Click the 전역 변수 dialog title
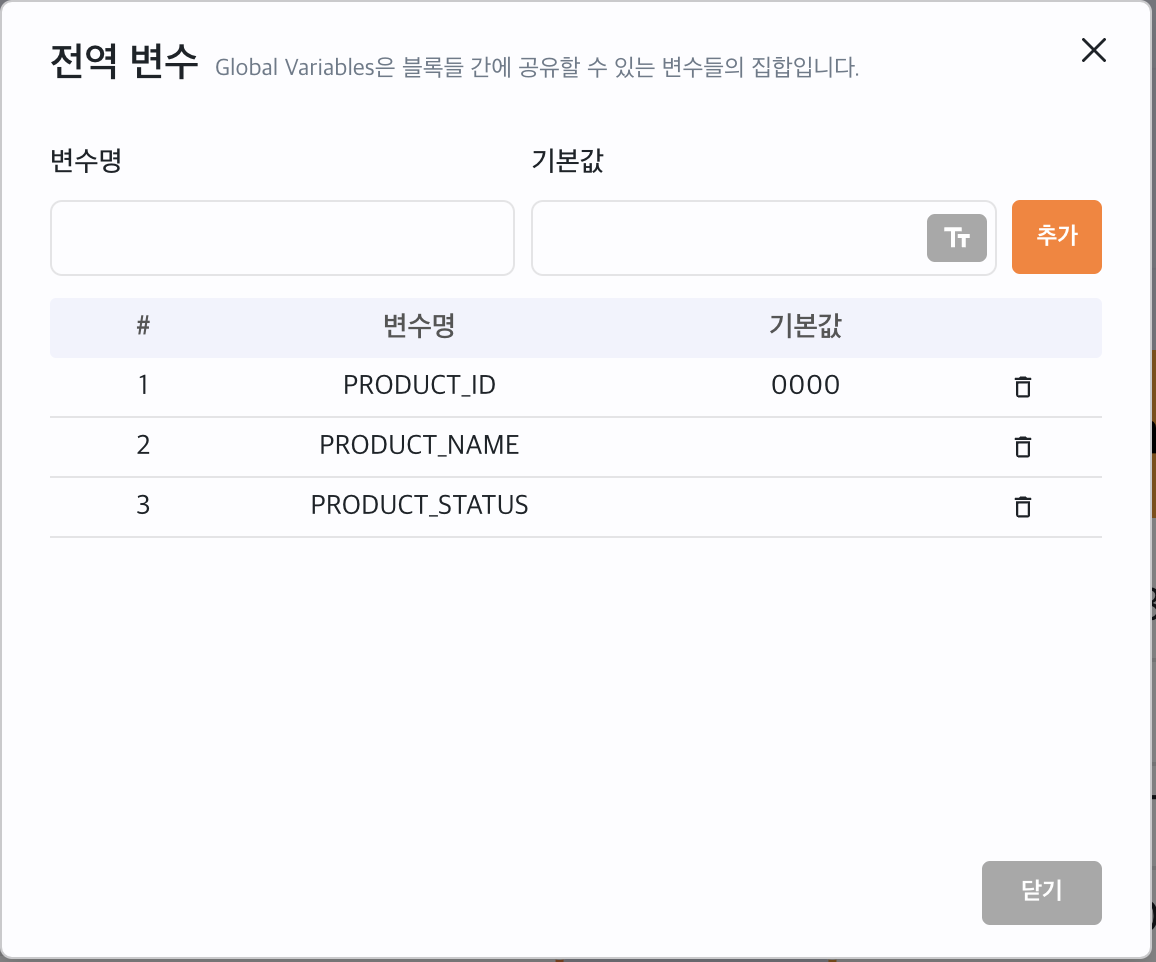The height and width of the screenshot is (962, 1156). coord(124,61)
